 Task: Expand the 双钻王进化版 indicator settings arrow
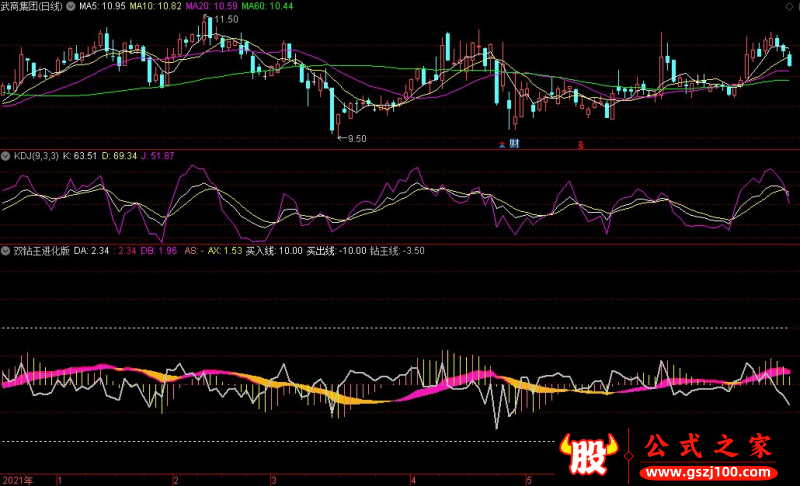coord(6,251)
